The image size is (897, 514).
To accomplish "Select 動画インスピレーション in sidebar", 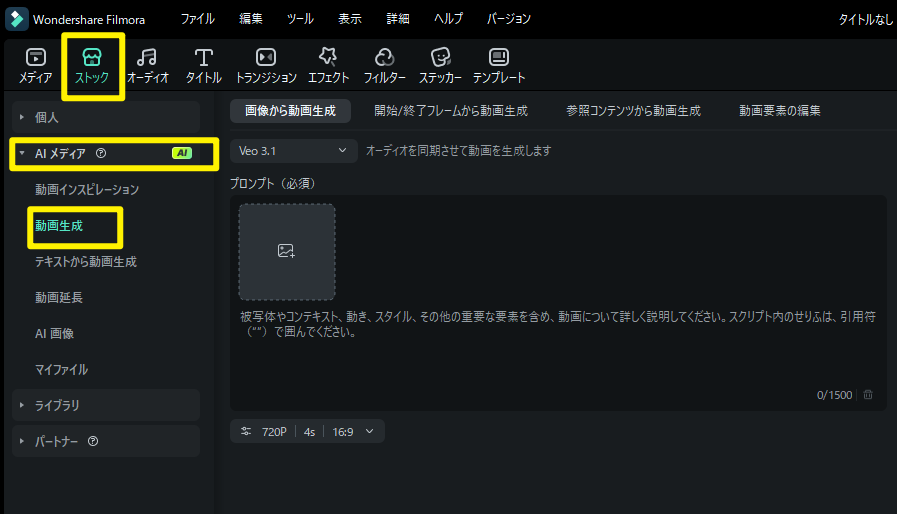I will click(x=87, y=189).
